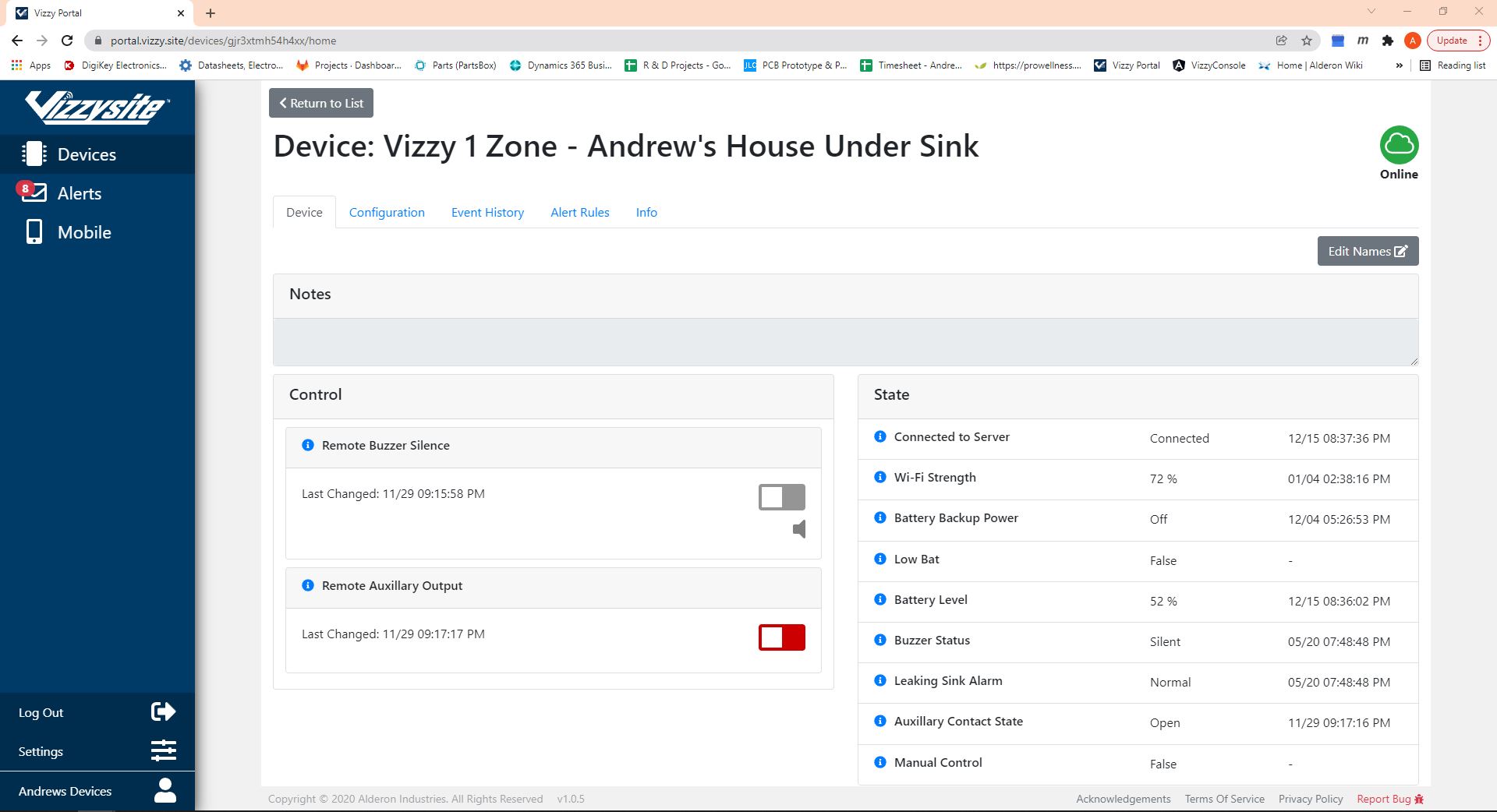Open the Acknowledgements link
Image resolution: width=1497 pixels, height=812 pixels.
pos(1124,799)
